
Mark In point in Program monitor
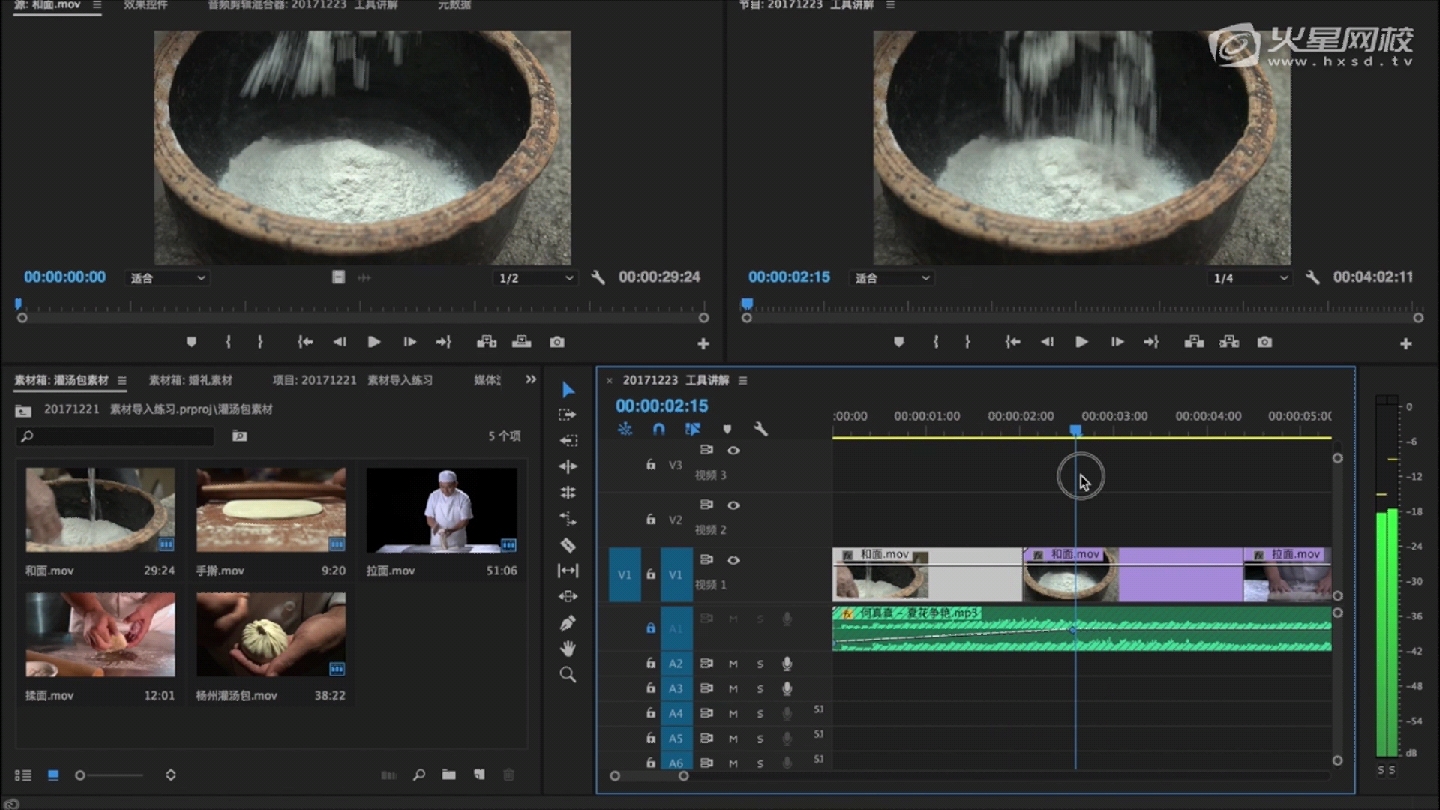tap(936, 342)
